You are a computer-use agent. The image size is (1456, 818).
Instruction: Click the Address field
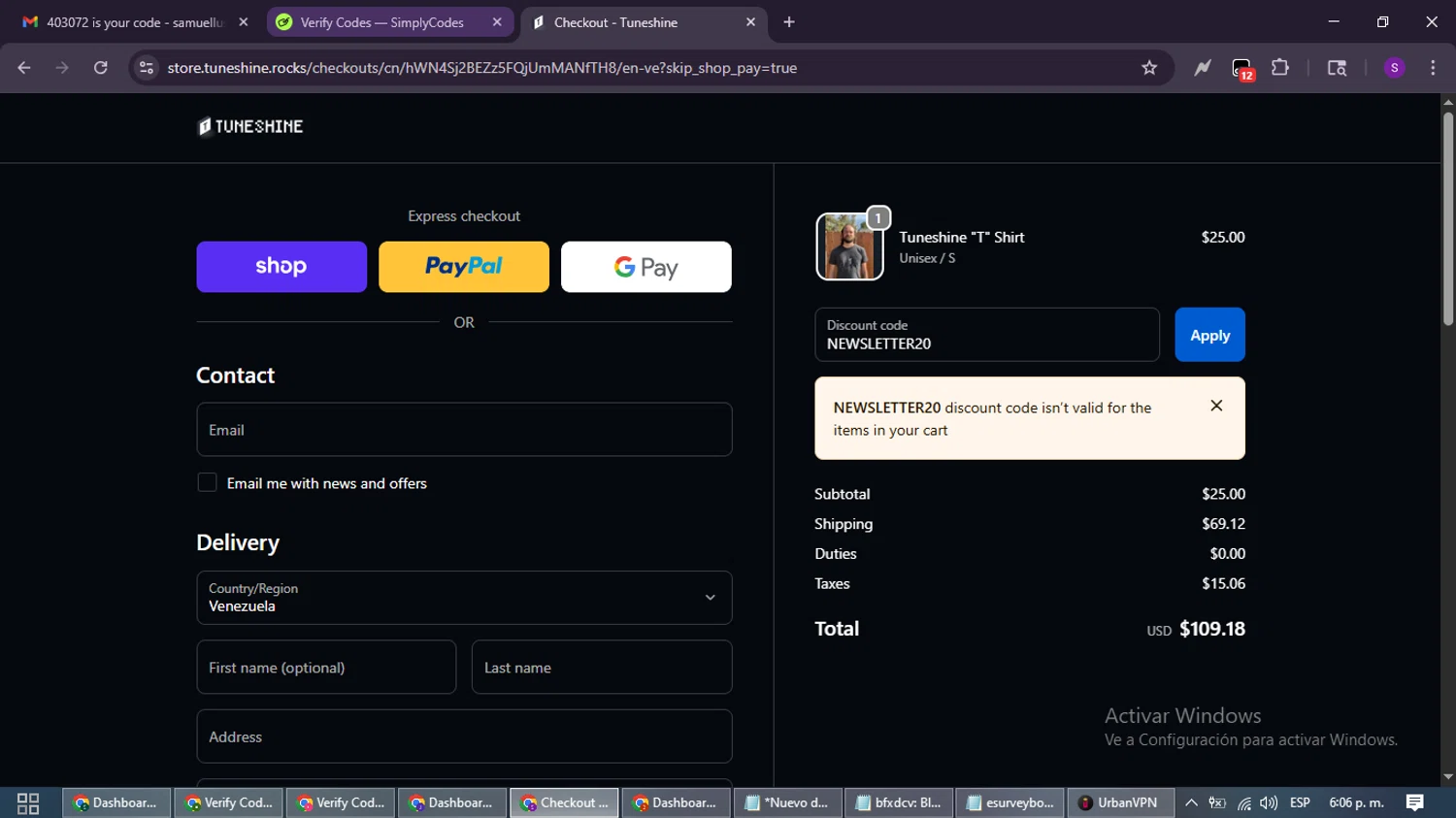pyautogui.click(x=464, y=736)
